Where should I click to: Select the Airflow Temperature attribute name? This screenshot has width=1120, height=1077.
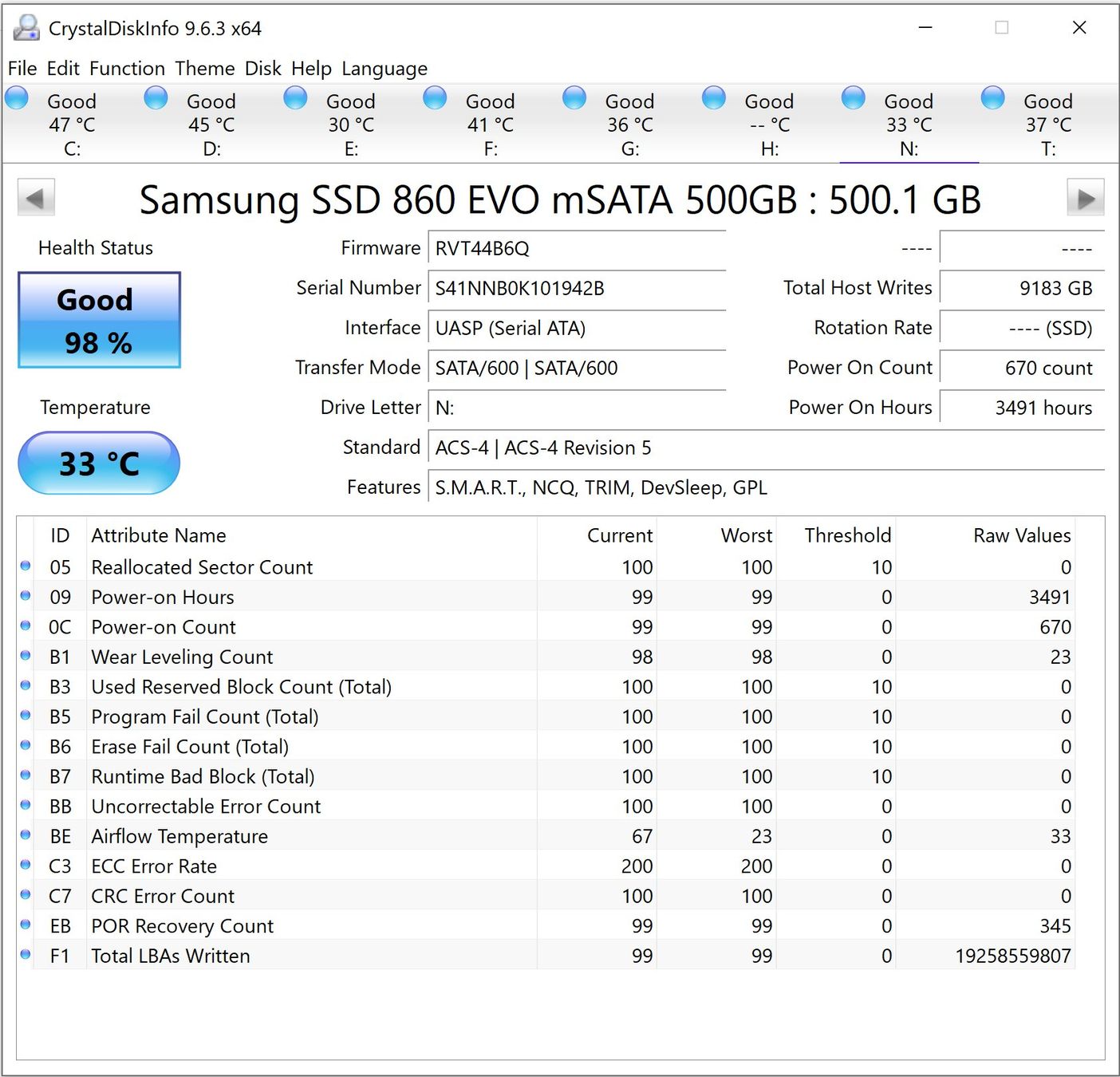pyautogui.click(x=179, y=836)
